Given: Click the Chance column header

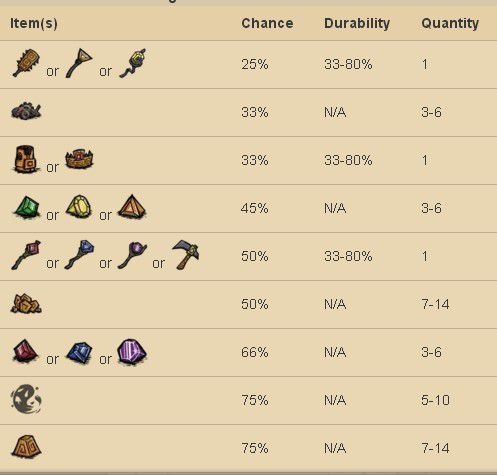Looking at the screenshot, I should [x=267, y=23].
